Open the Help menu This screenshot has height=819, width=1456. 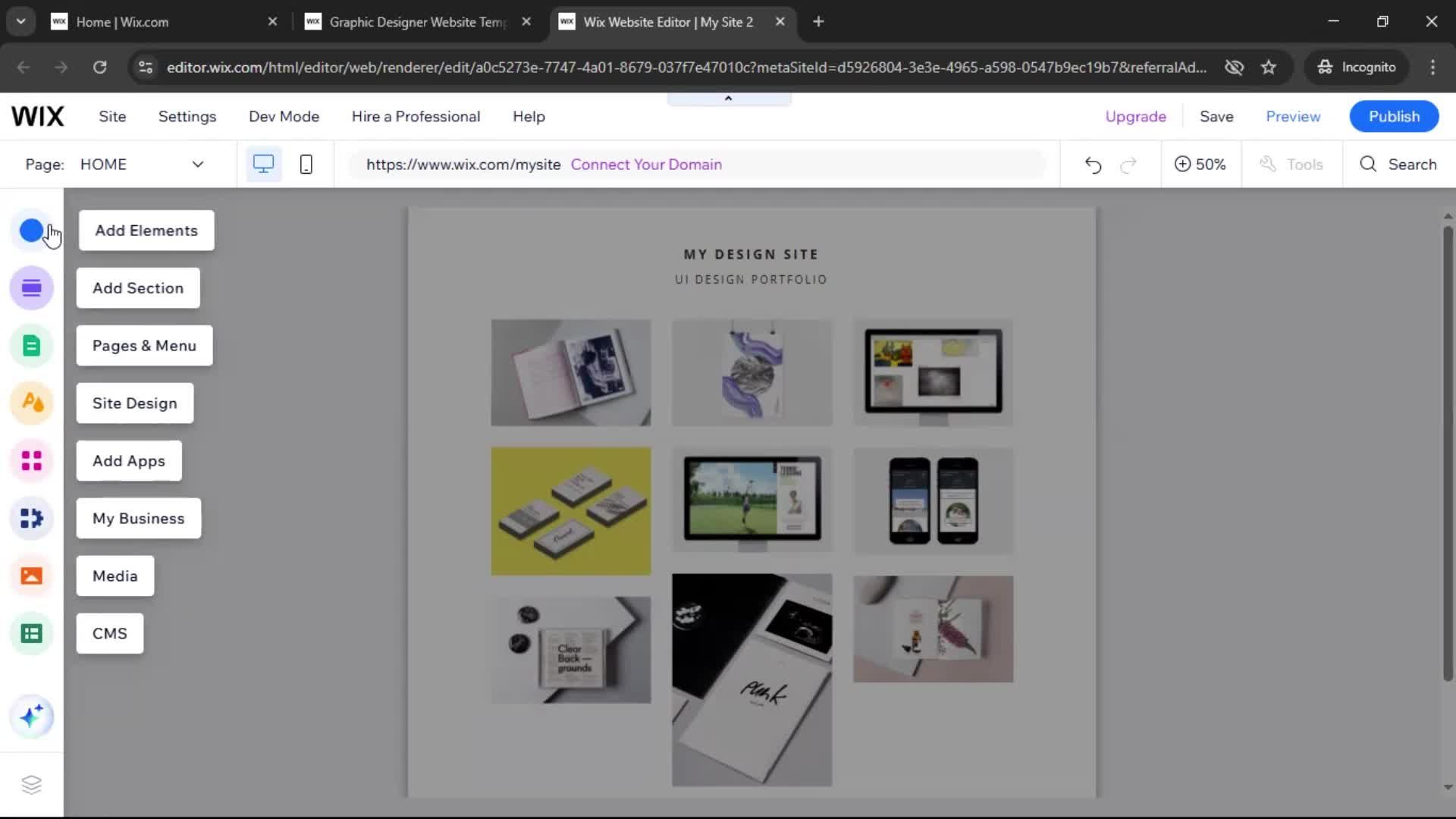point(529,116)
